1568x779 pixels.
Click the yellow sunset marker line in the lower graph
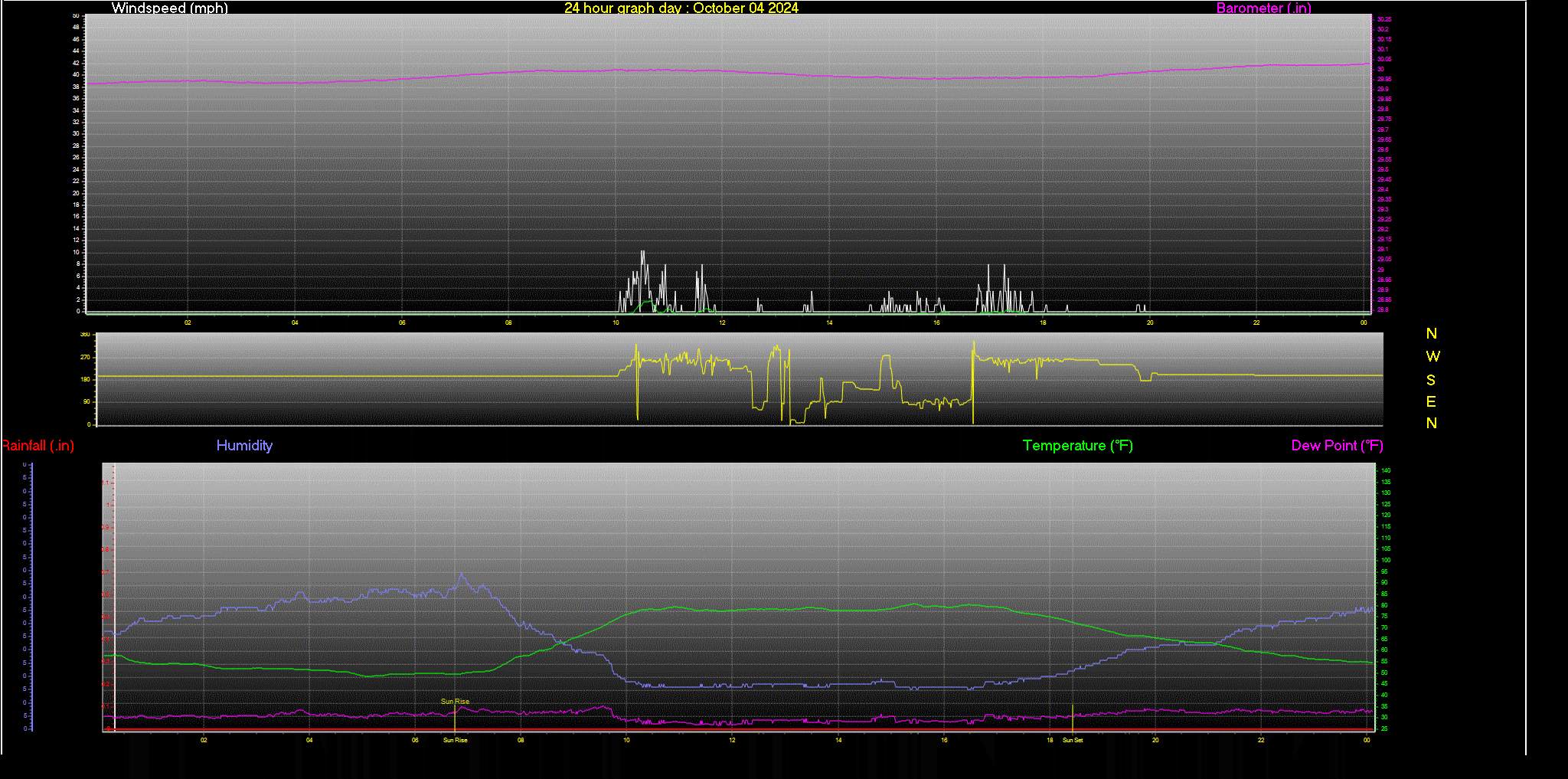tap(1073, 718)
